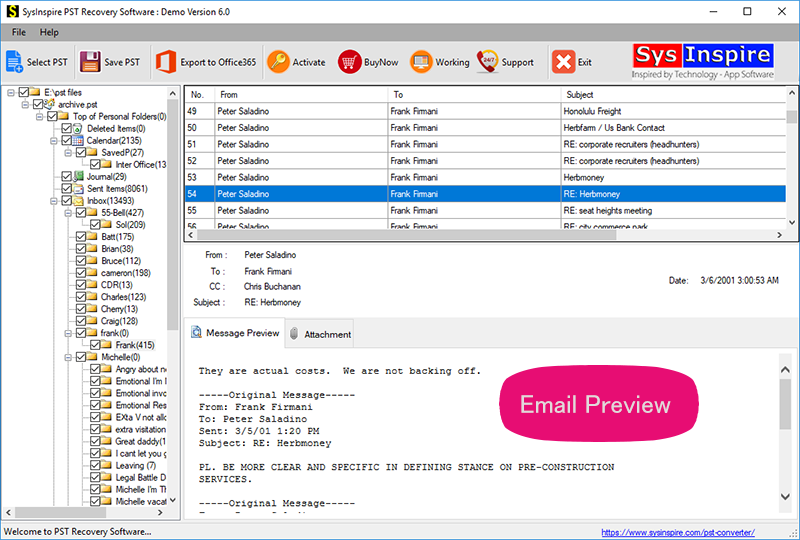Click the Select PST toolbar icon
Image resolution: width=800 pixels, height=540 pixels.
click(14, 62)
